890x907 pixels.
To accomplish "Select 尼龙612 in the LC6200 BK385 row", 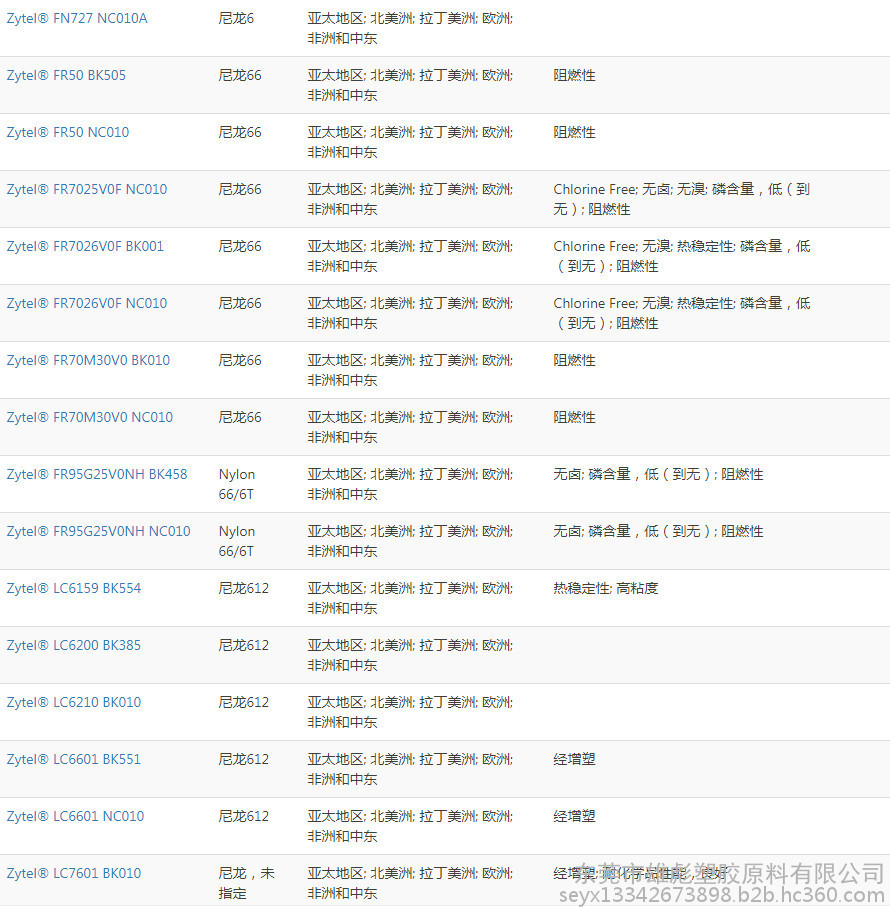I will pos(243,645).
